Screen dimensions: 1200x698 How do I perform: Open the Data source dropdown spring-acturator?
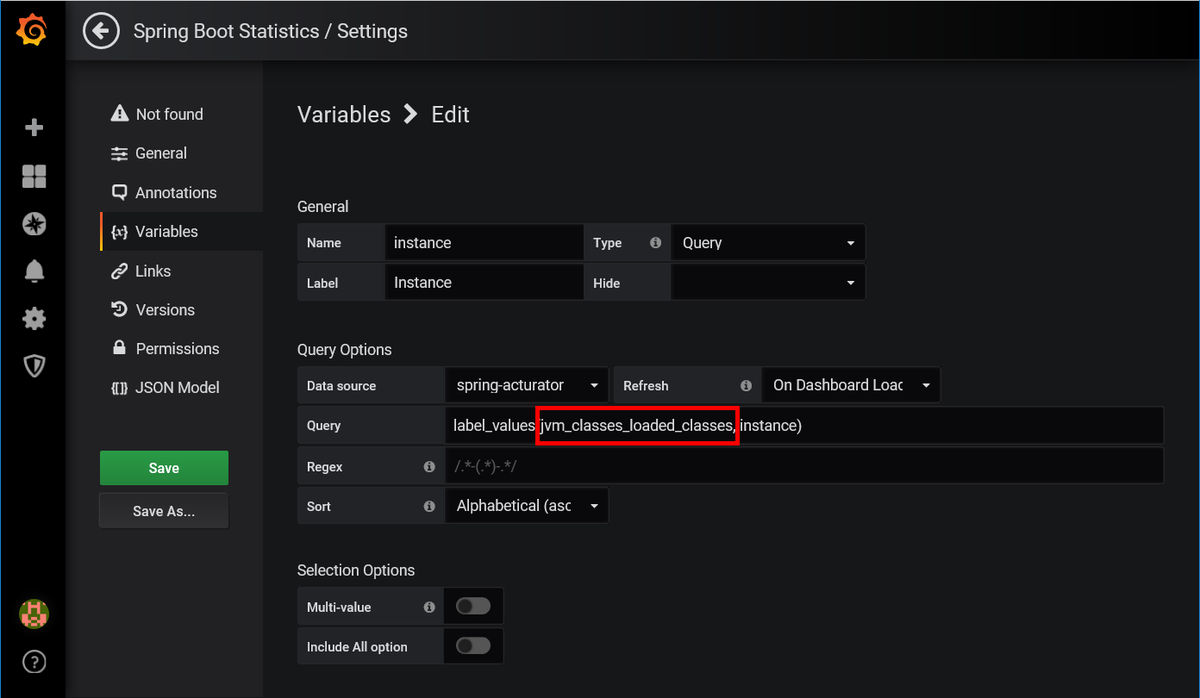(x=527, y=385)
